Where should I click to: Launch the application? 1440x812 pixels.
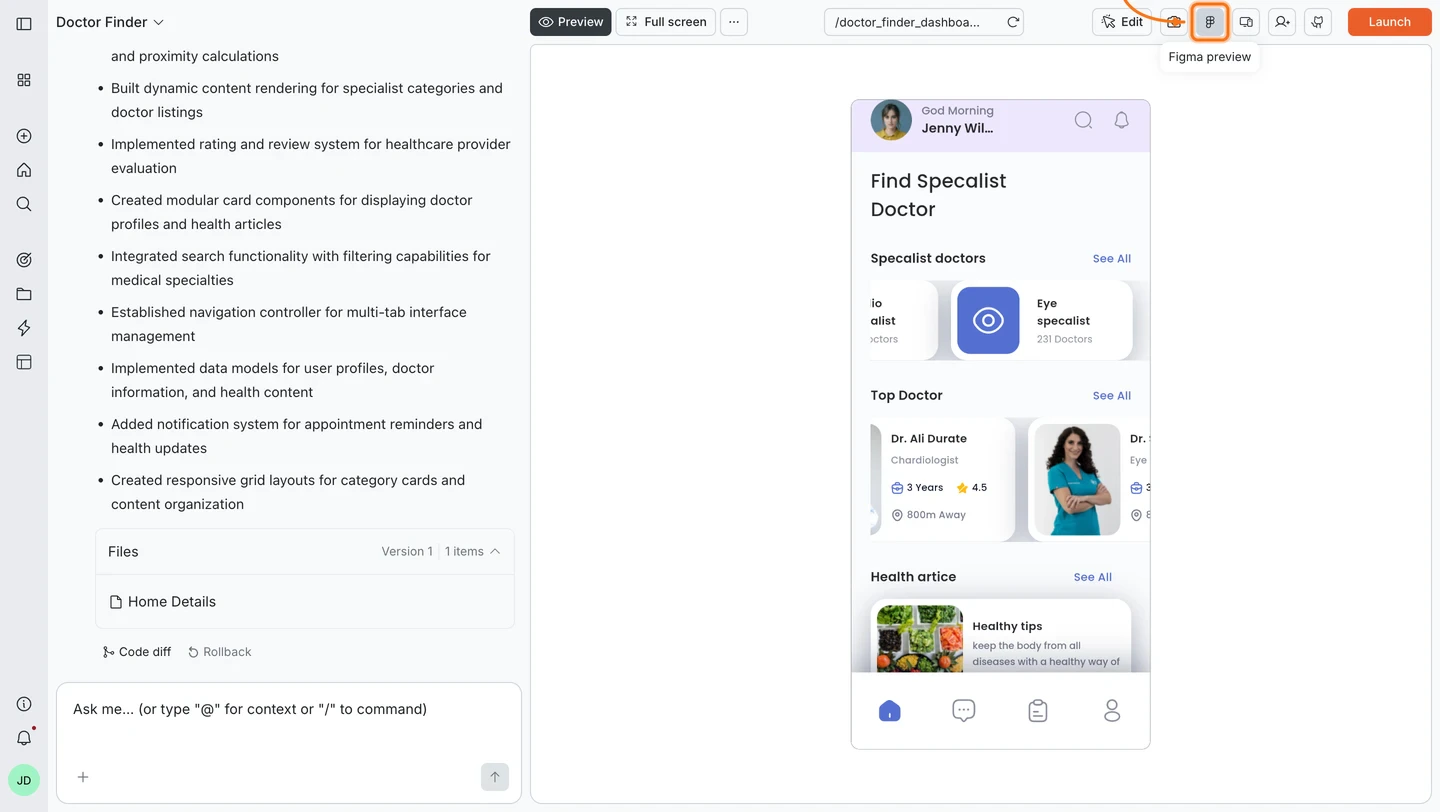1389,21
